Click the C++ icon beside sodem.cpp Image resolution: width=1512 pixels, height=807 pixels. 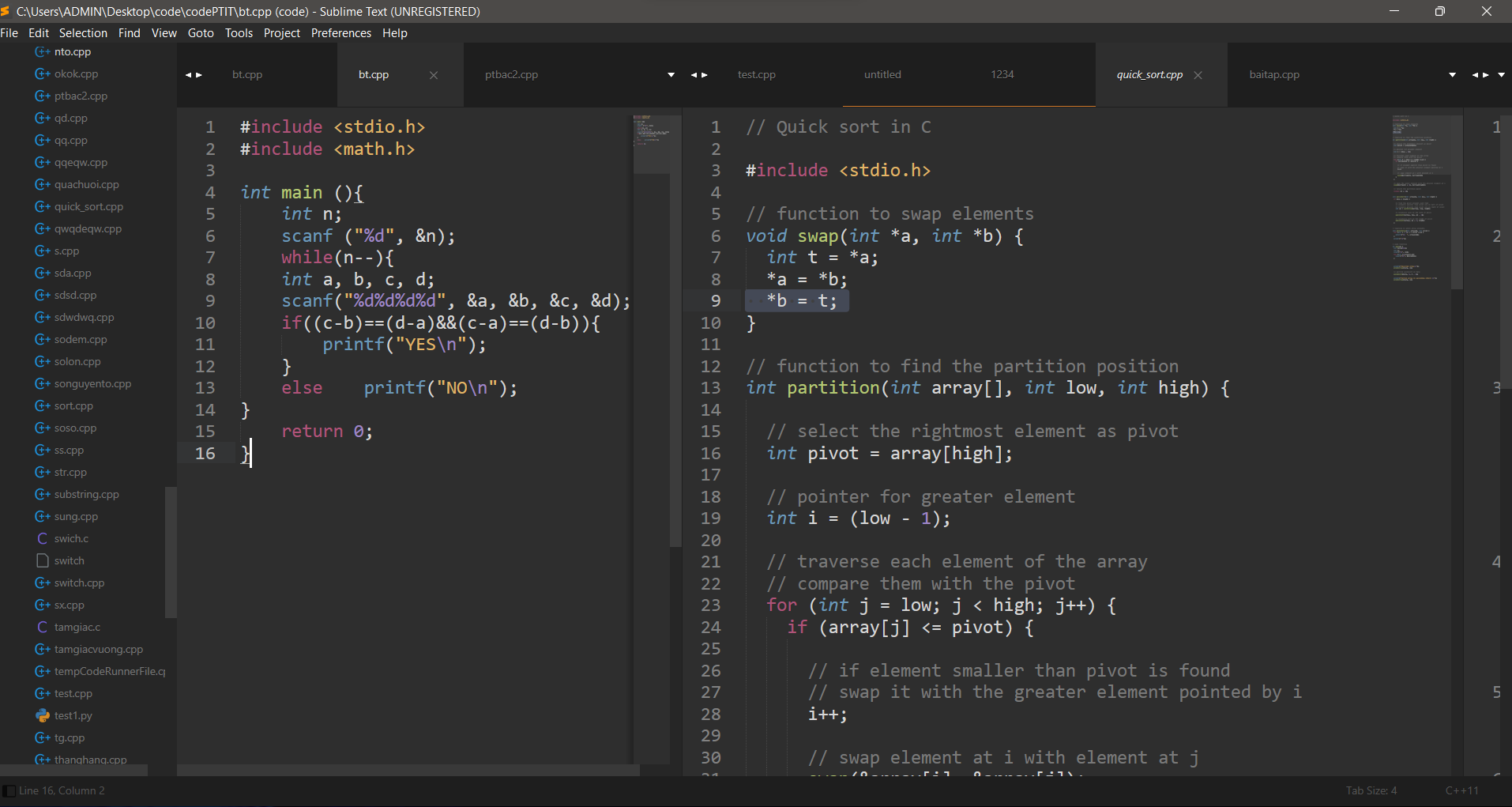(41, 339)
